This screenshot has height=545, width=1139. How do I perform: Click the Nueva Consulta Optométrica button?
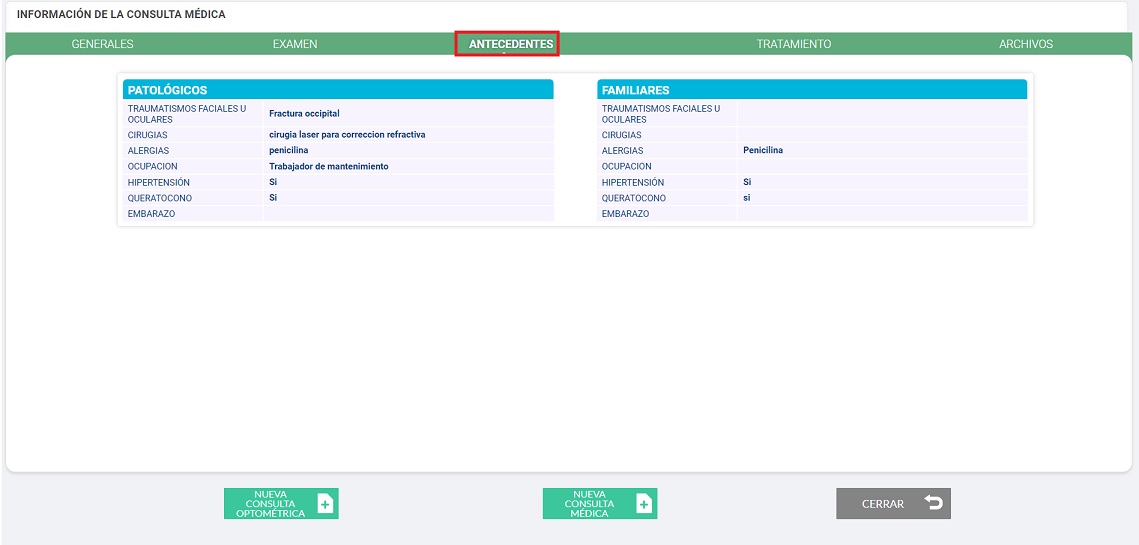pyautogui.click(x=281, y=504)
